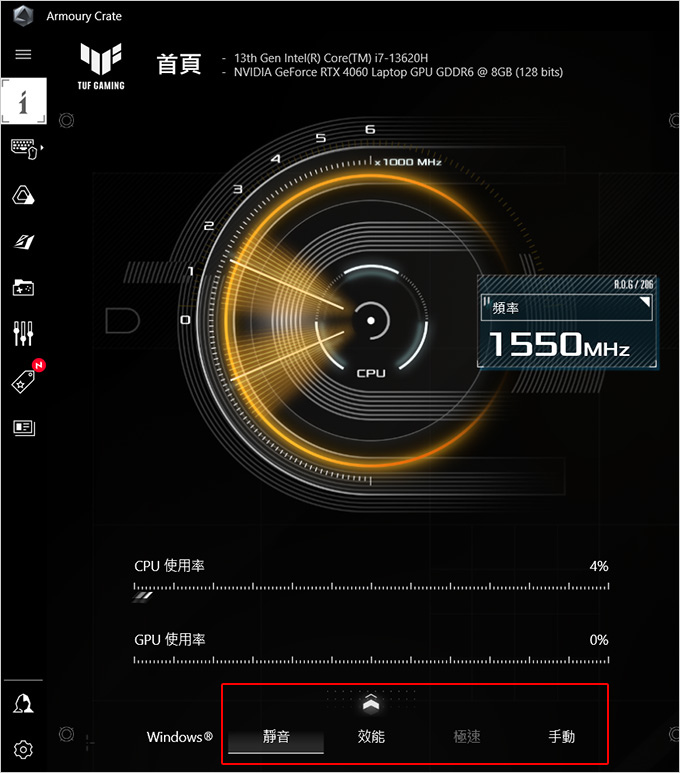Click the 1550MHz frequency readout

point(559,344)
